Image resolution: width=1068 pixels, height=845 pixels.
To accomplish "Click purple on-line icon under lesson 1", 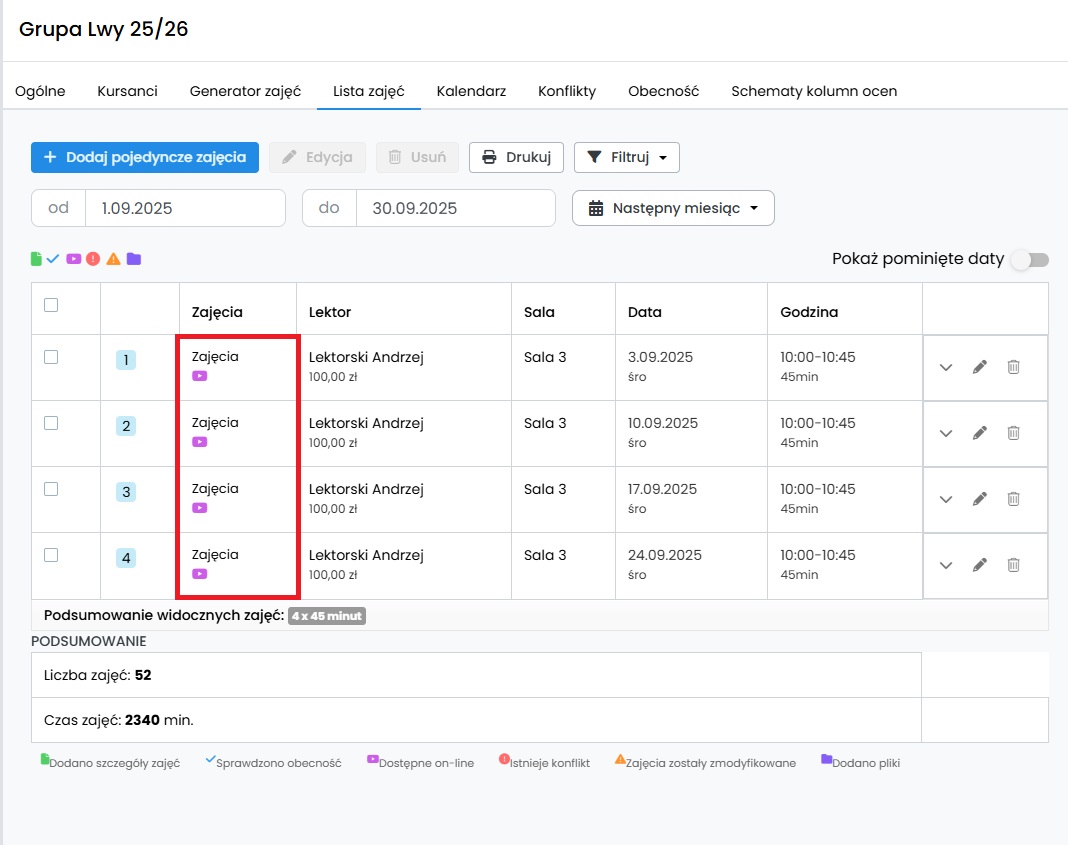I will pyautogui.click(x=200, y=376).
